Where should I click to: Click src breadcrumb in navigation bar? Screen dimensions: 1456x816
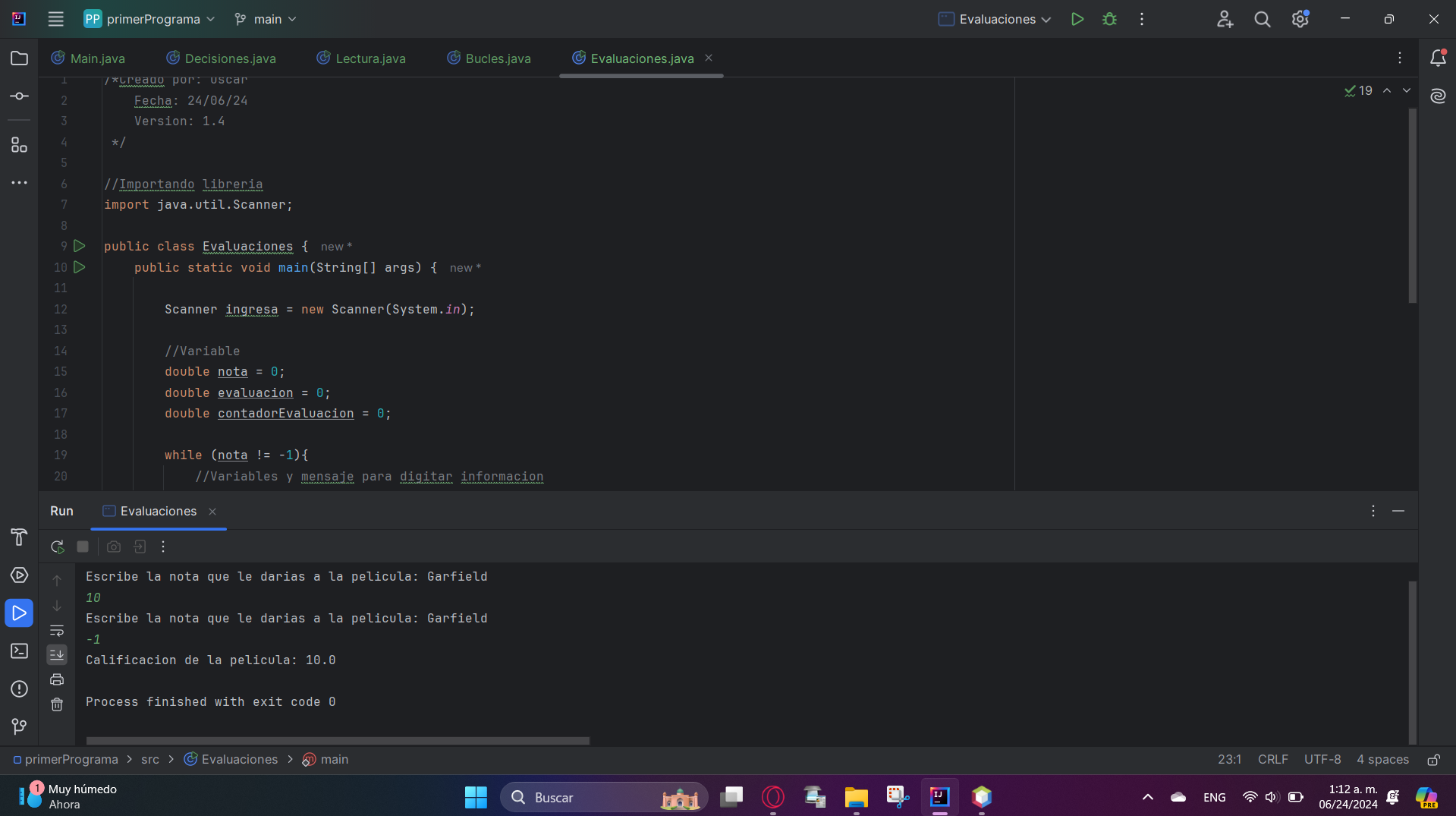150,760
